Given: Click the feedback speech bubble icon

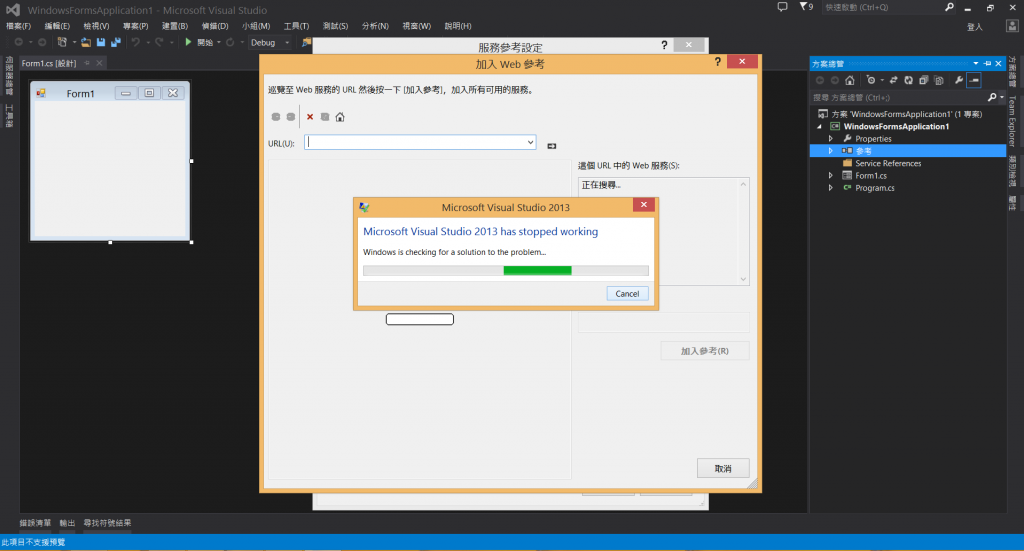Looking at the screenshot, I should tap(782, 7).
